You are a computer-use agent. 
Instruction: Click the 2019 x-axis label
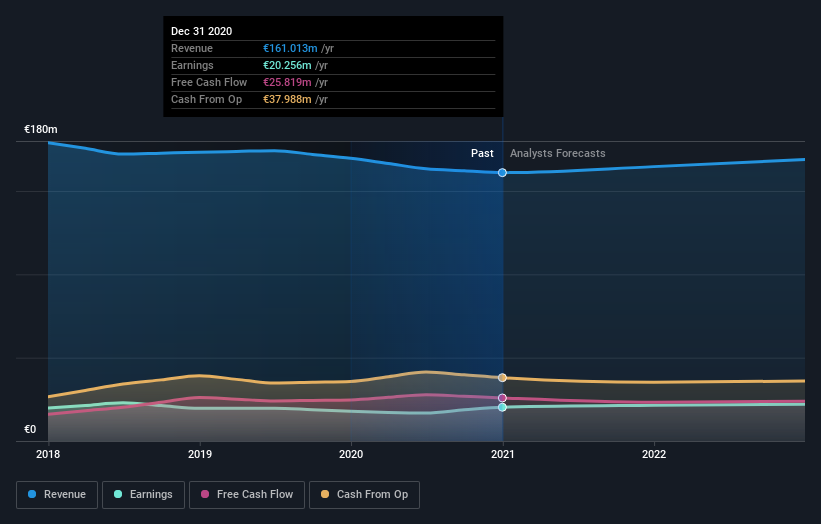click(x=199, y=454)
